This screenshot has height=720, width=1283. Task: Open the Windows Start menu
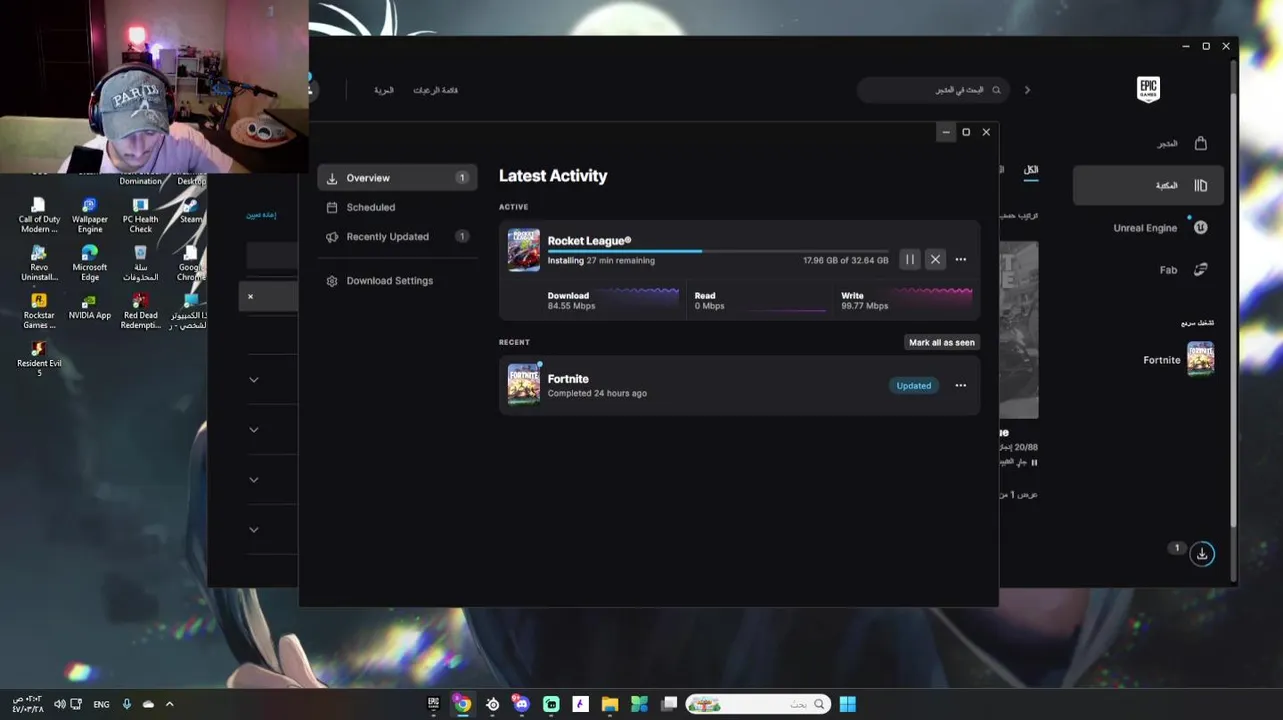coord(847,704)
